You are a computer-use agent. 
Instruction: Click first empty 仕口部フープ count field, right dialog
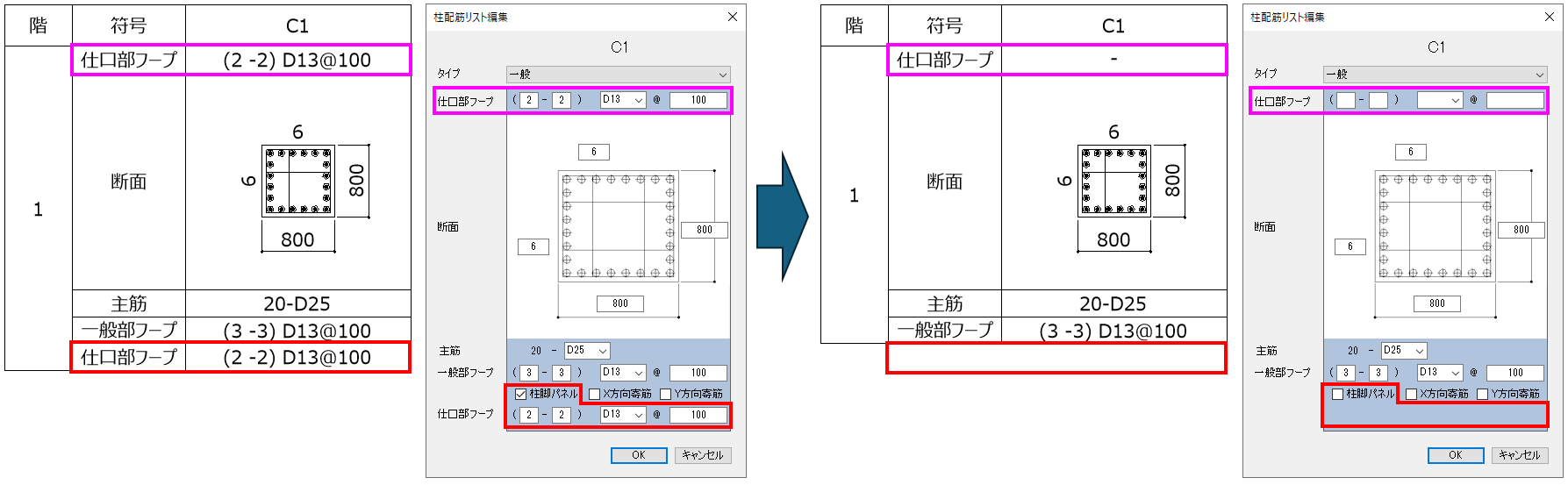coord(1346,100)
